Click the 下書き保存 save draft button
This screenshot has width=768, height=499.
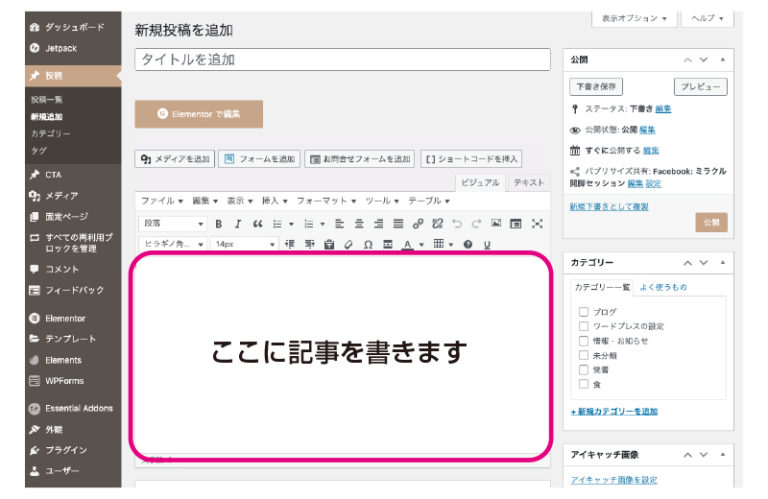(598, 87)
